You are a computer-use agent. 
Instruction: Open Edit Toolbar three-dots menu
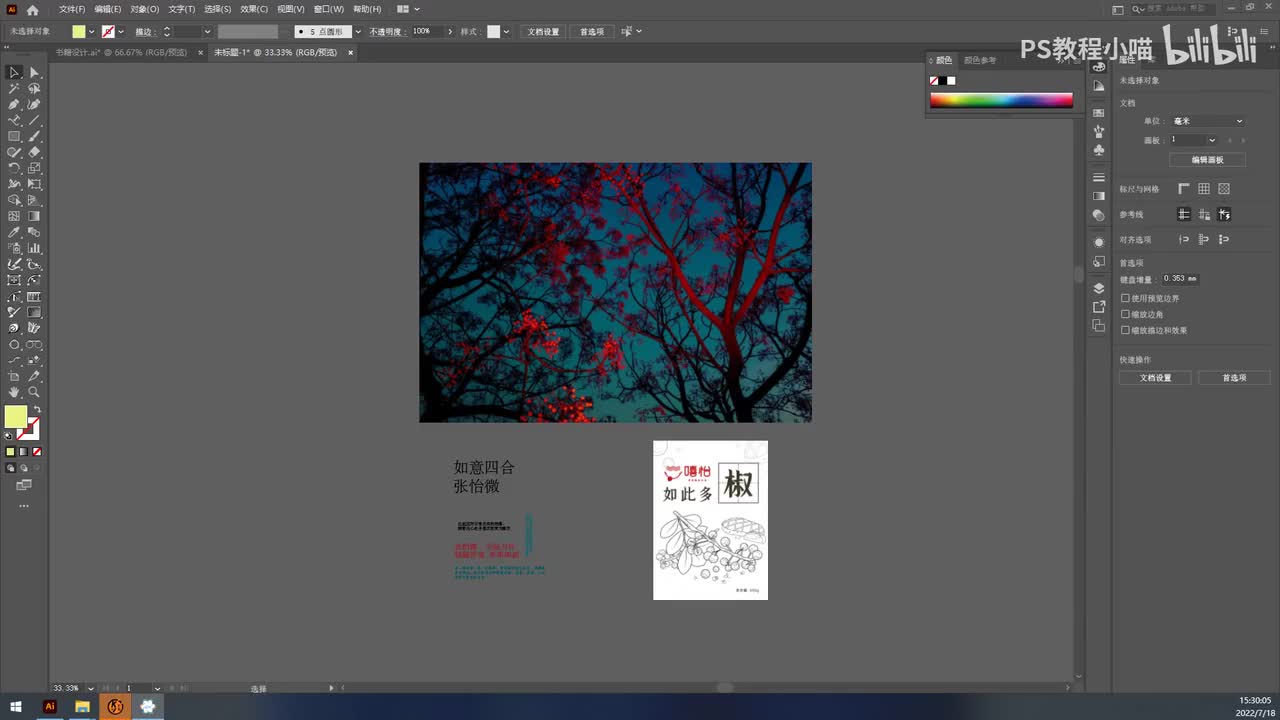24,506
